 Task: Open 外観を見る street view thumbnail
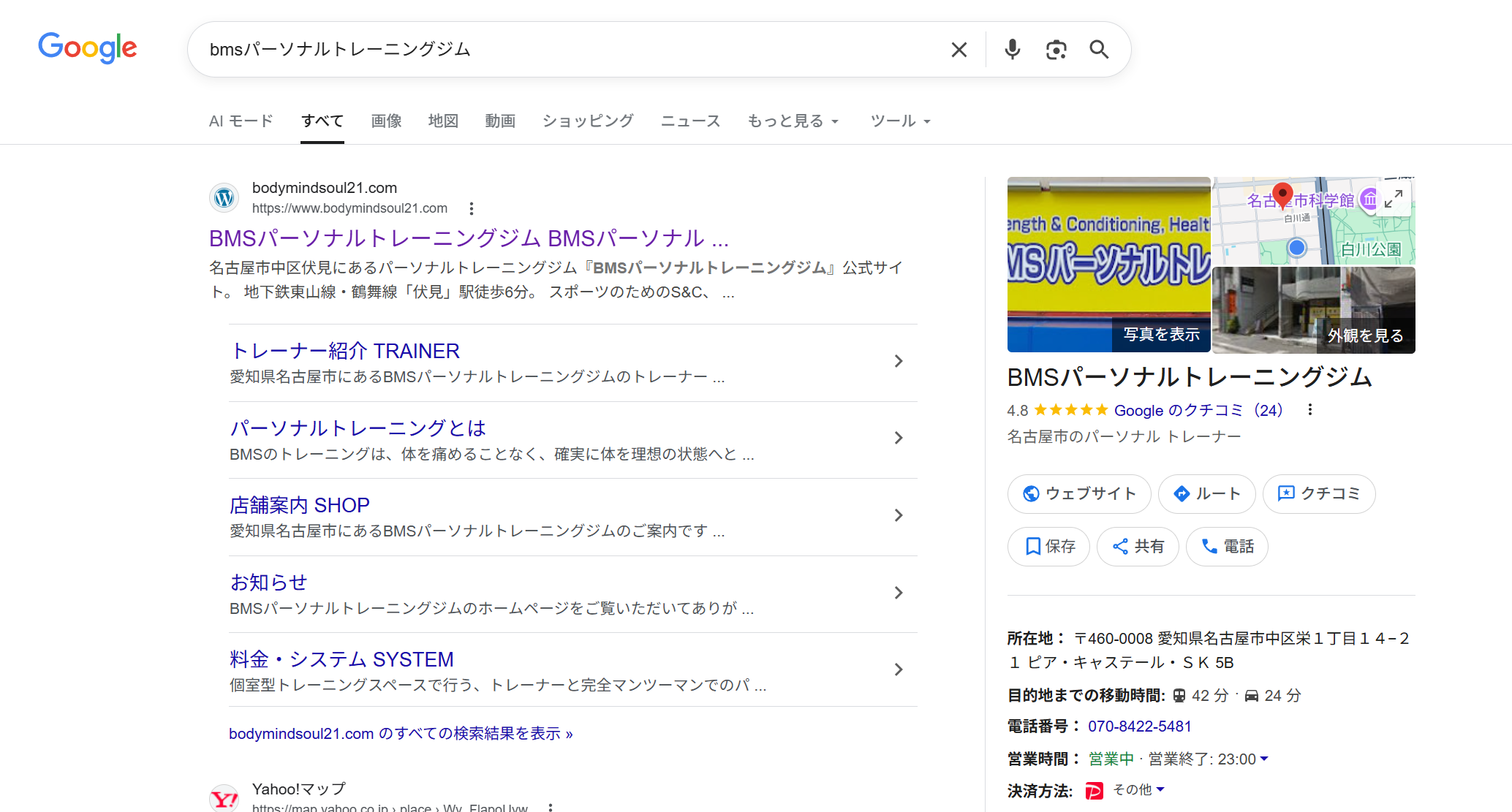(x=1313, y=311)
